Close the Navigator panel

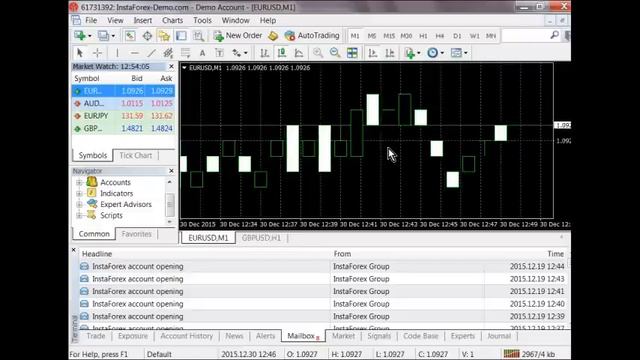click(x=171, y=171)
